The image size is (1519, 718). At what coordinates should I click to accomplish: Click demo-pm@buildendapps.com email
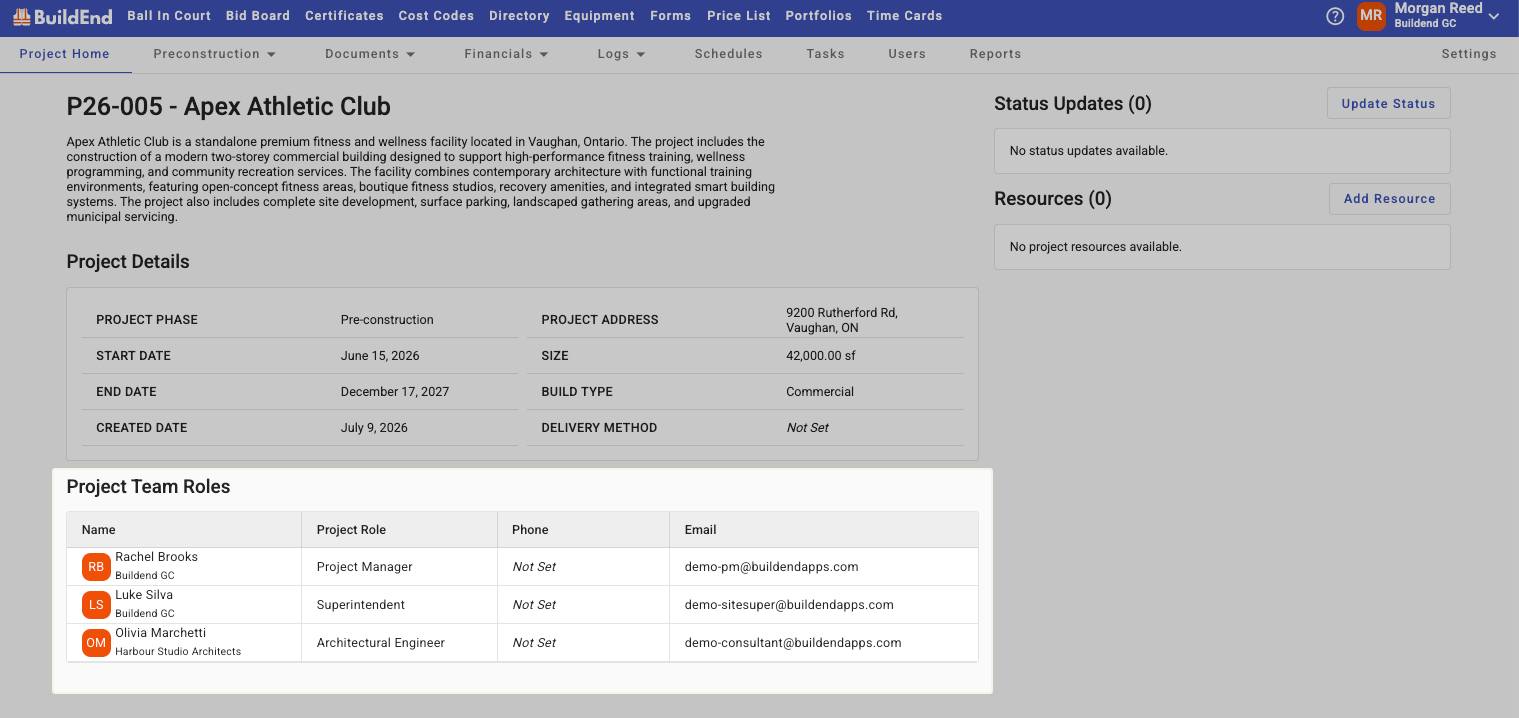click(x=772, y=567)
